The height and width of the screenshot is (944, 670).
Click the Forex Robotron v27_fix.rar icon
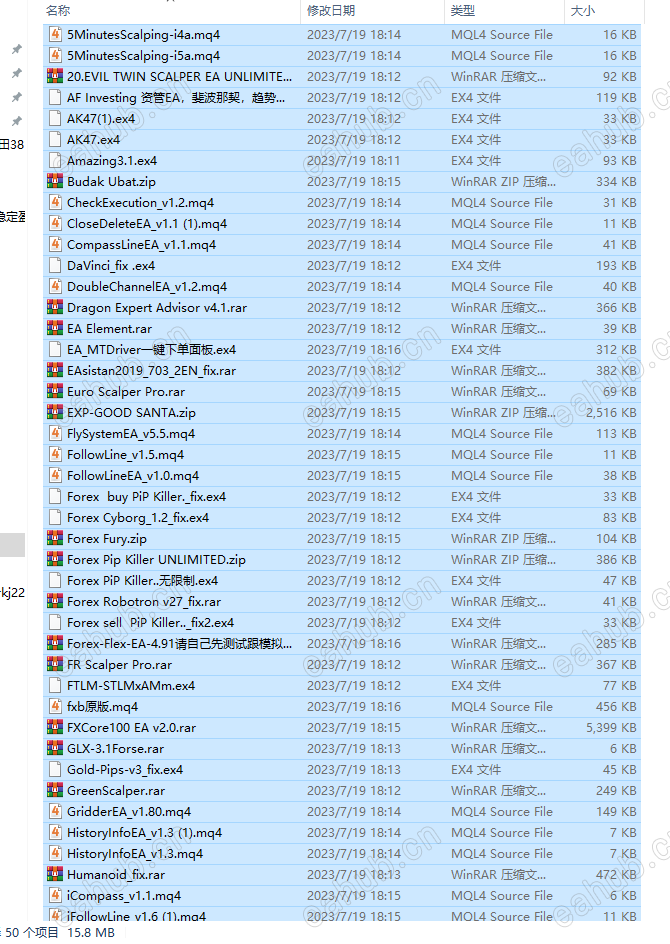tap(55, 601)
